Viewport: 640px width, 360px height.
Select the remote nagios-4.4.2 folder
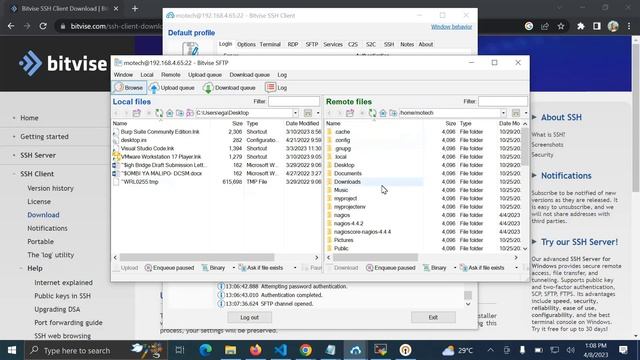click(349, 224)
